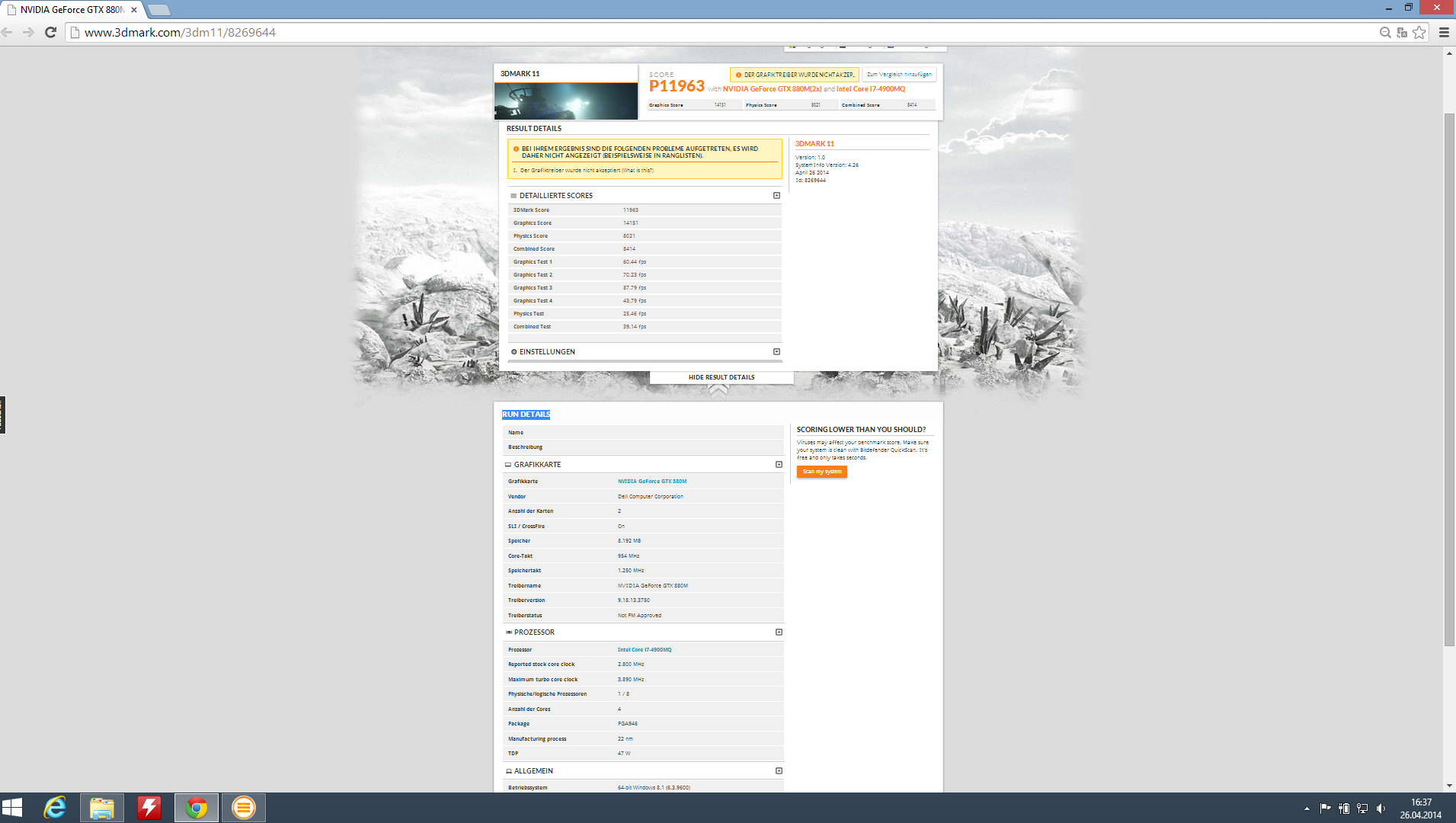Click the browser back arrow

pos(8,32)
